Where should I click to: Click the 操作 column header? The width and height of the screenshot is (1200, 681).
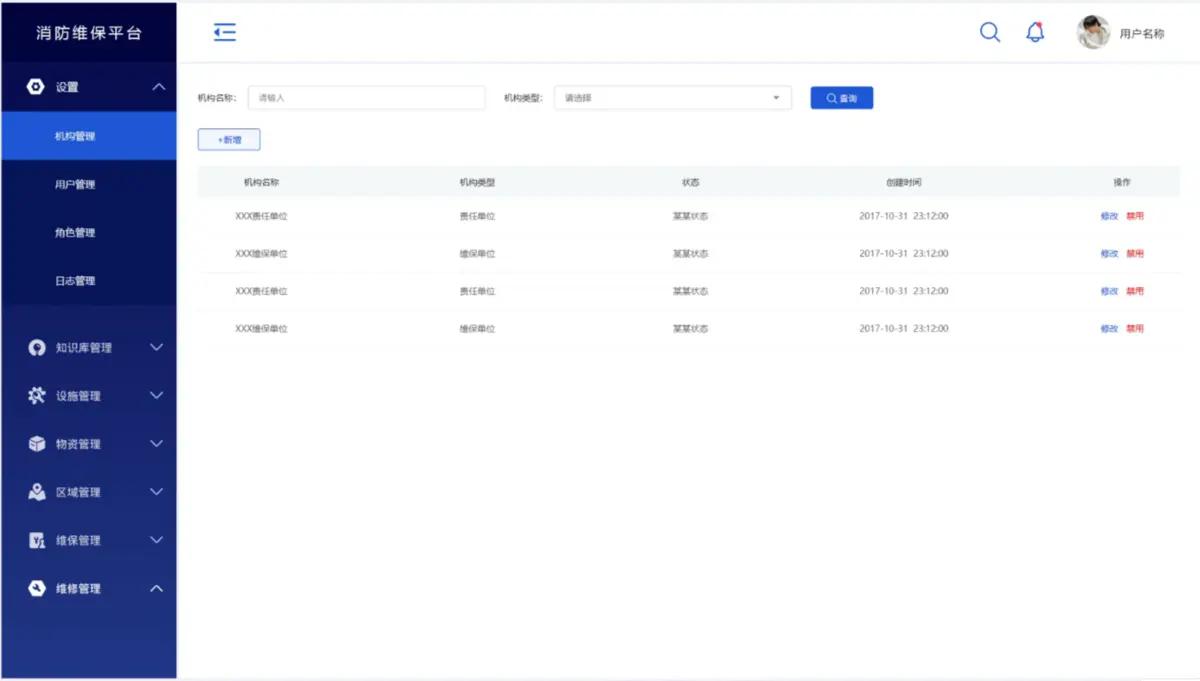(1122, 183)
